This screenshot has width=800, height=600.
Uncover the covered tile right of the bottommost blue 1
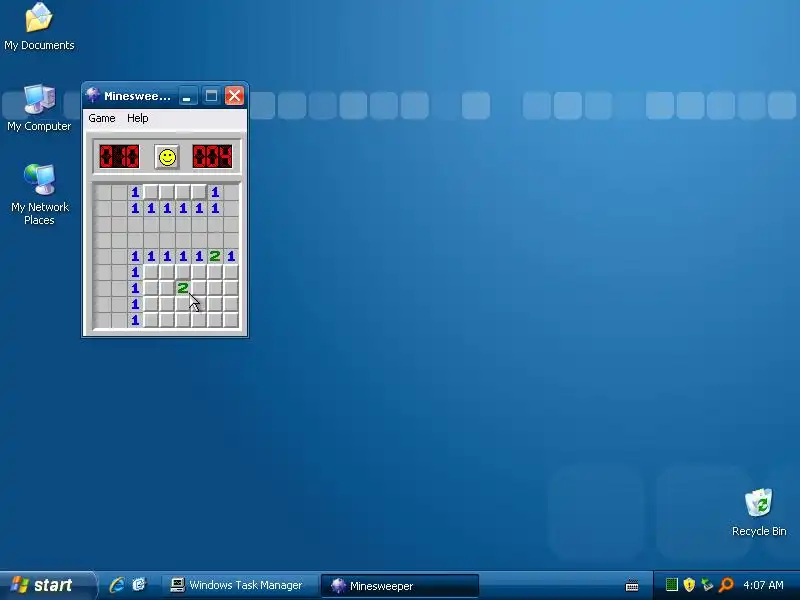(151, 320)
